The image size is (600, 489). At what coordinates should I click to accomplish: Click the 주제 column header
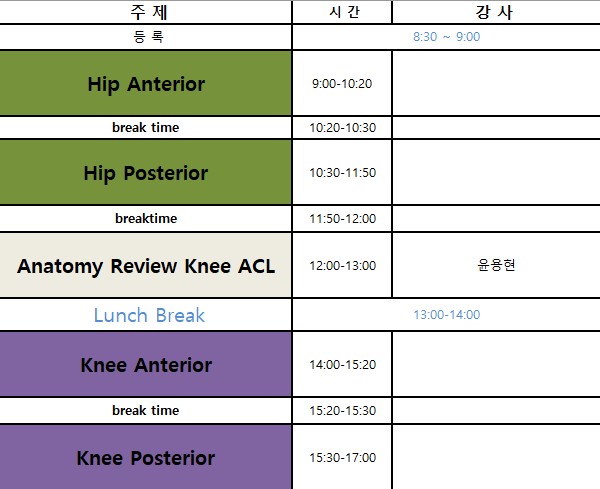[x=146, y=12]
